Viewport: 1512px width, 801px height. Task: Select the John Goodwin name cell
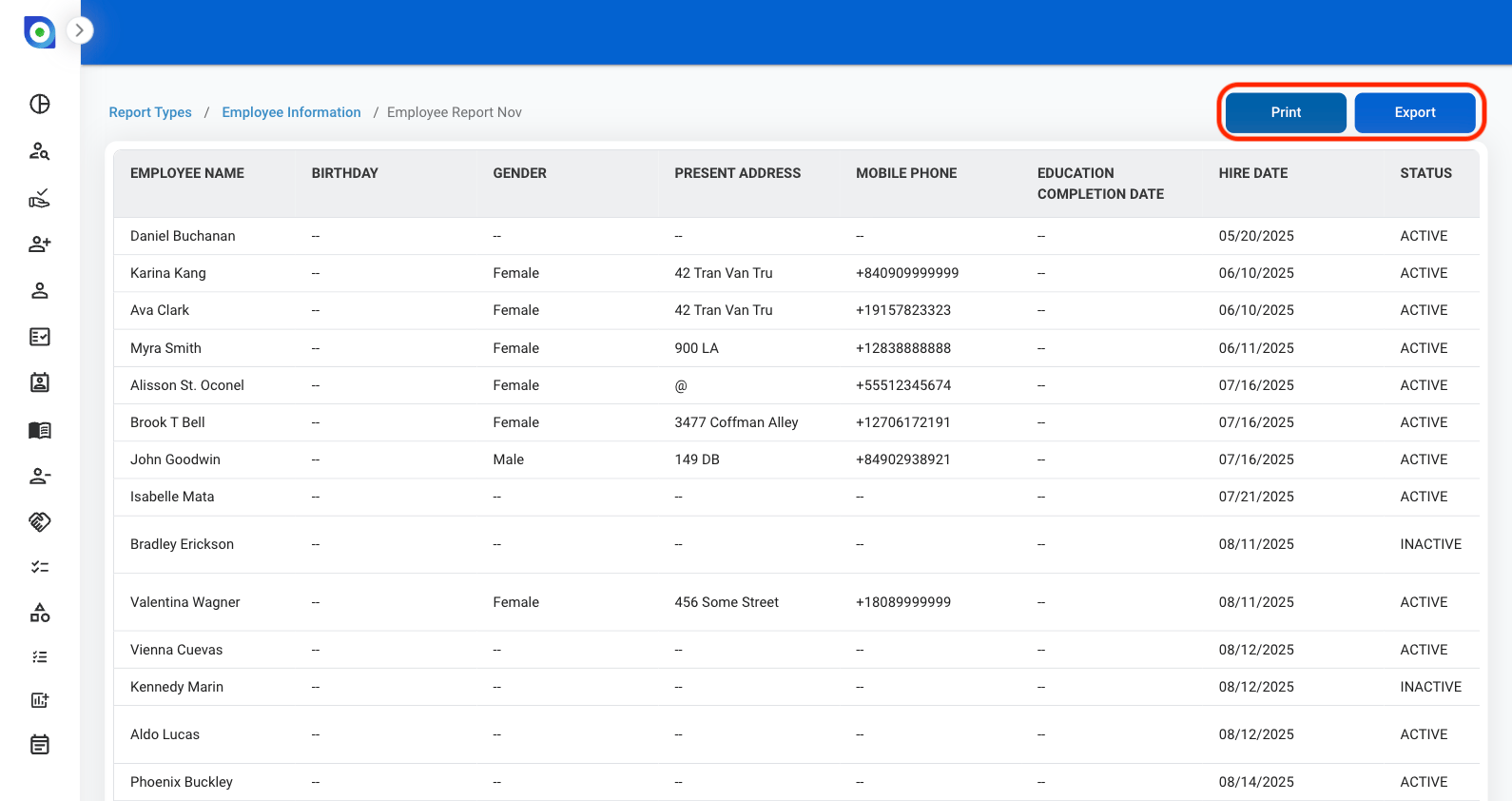[x=175, y=459]
